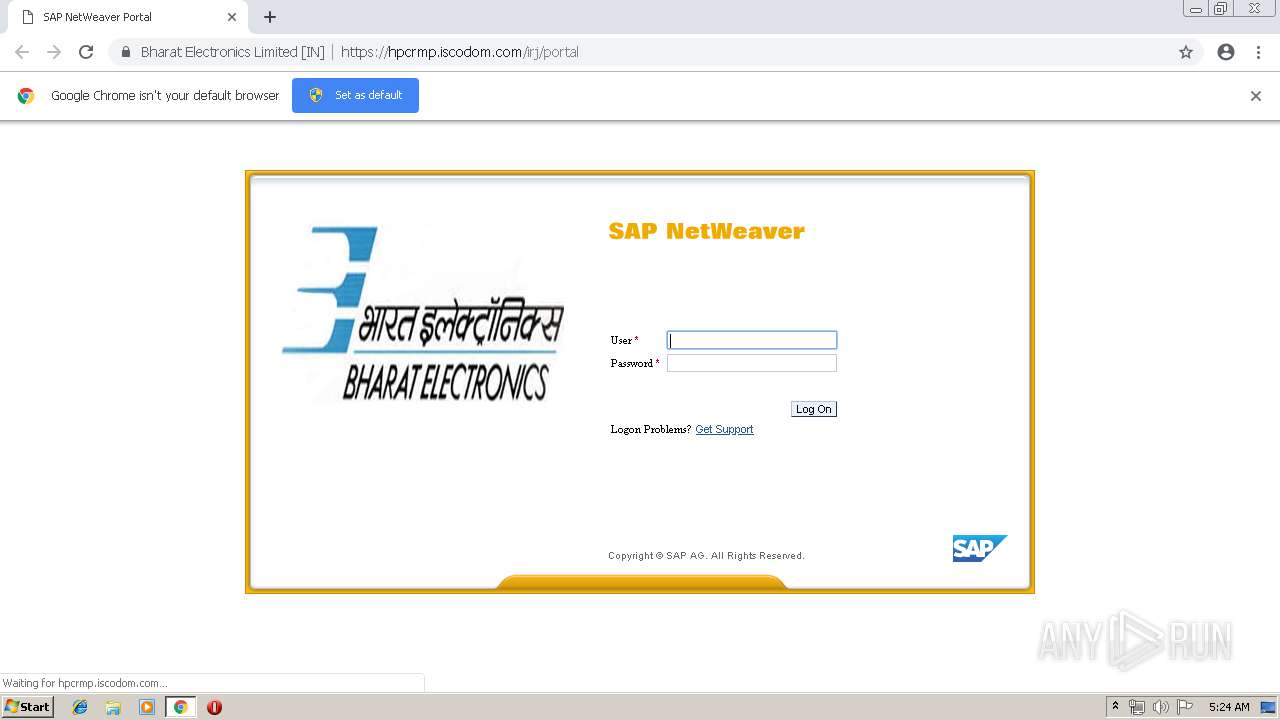1280x720 pixels.
Task: Open the Chrome three-dot menu
Action: point(1258,52)
